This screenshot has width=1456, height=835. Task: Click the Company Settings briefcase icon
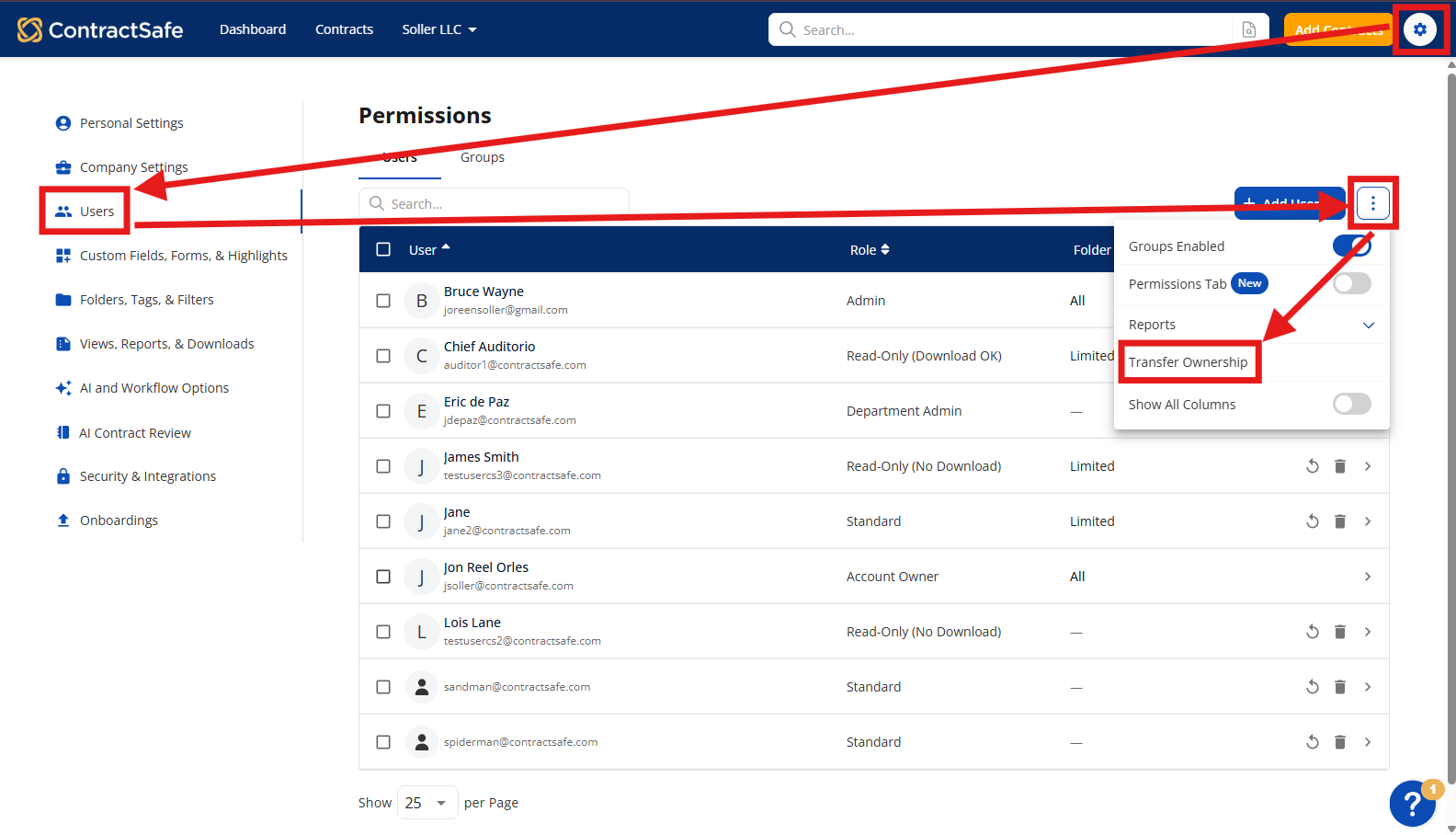pyautogui.click(x=63, y=167)
